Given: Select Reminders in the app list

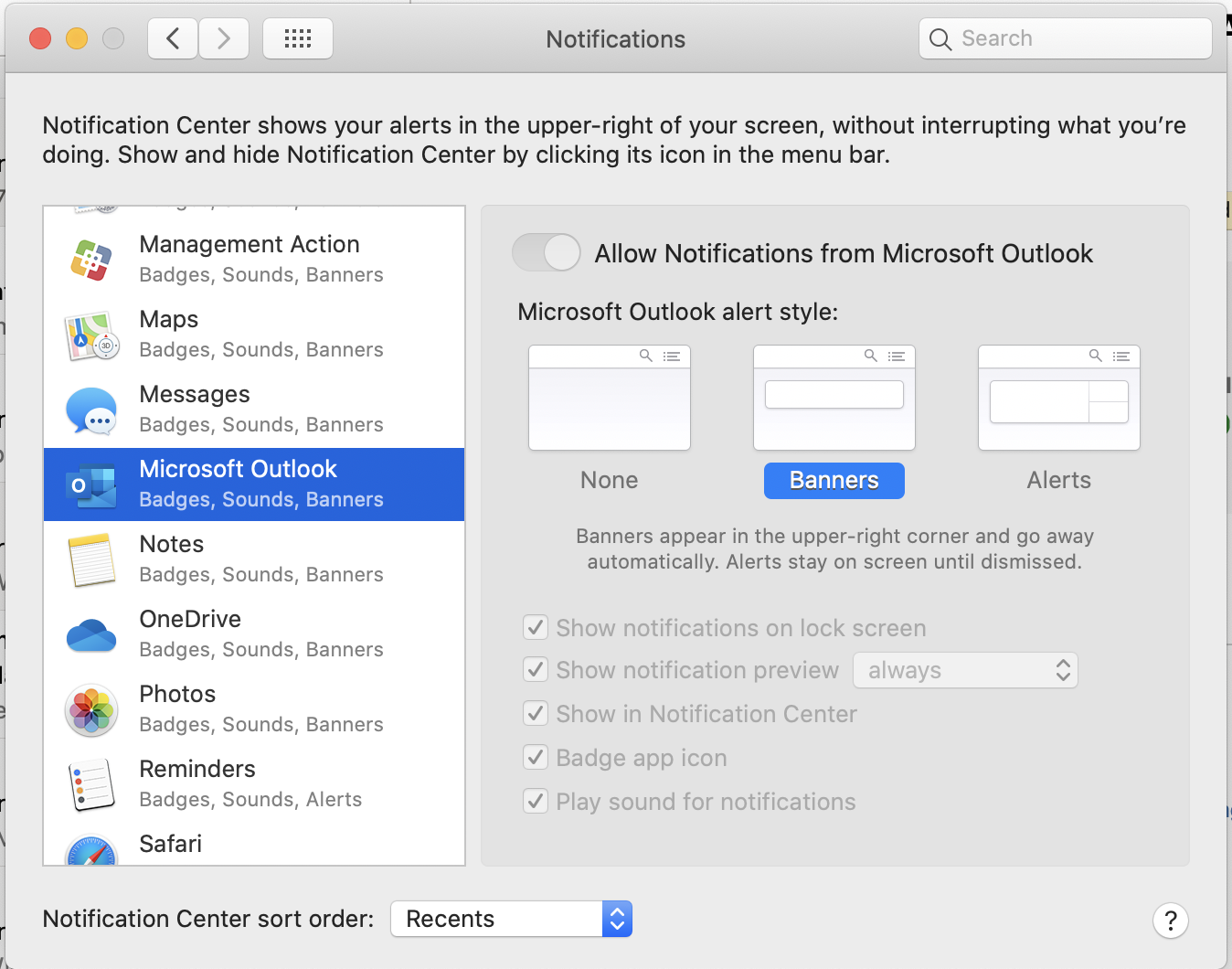Looking at the screenshot, I should (254, 784).
